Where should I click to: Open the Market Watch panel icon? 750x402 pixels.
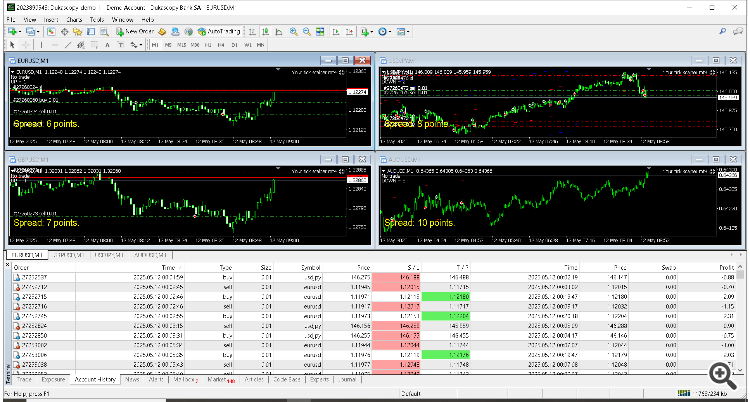click(52, 32)
